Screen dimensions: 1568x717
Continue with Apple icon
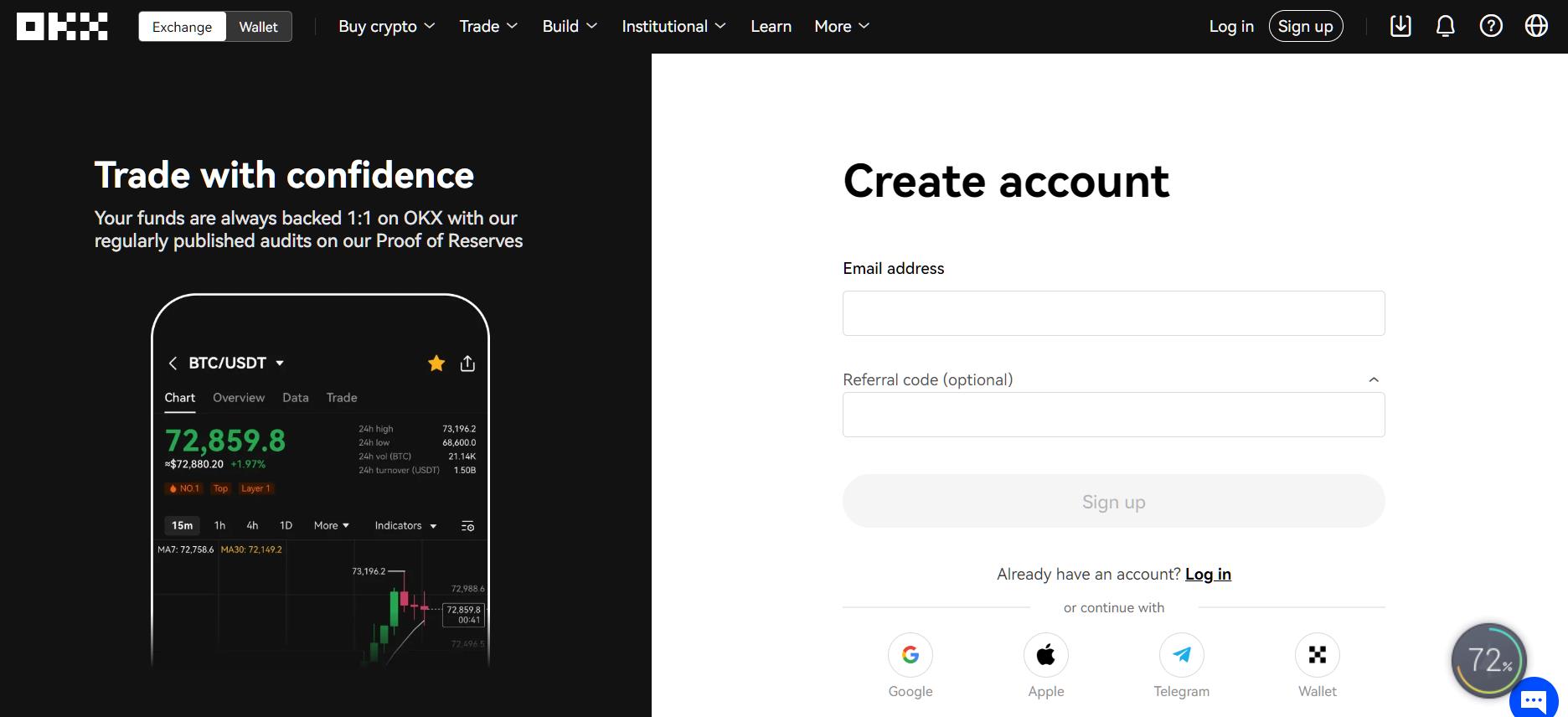[1046, 655]
